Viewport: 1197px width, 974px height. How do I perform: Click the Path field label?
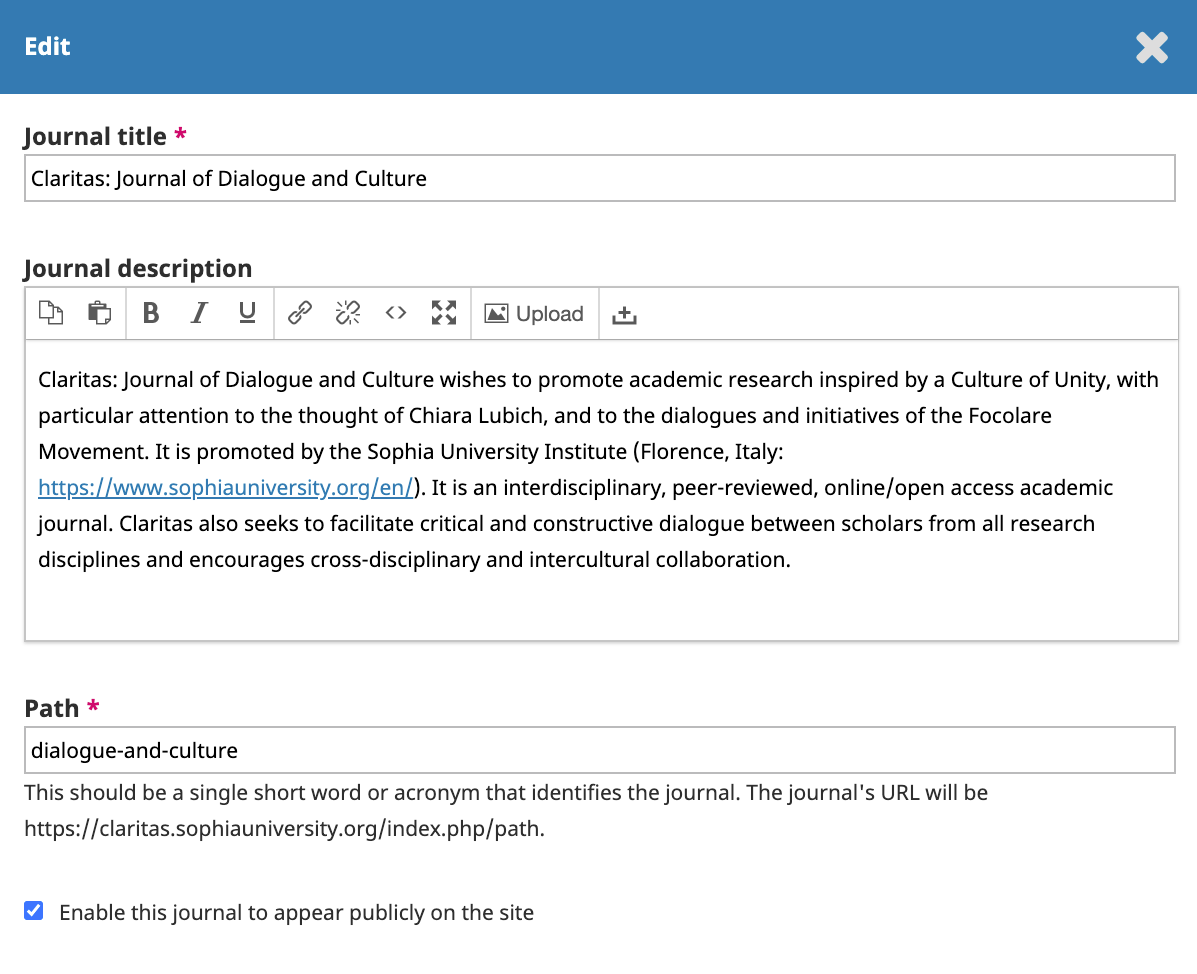(52, 708)
